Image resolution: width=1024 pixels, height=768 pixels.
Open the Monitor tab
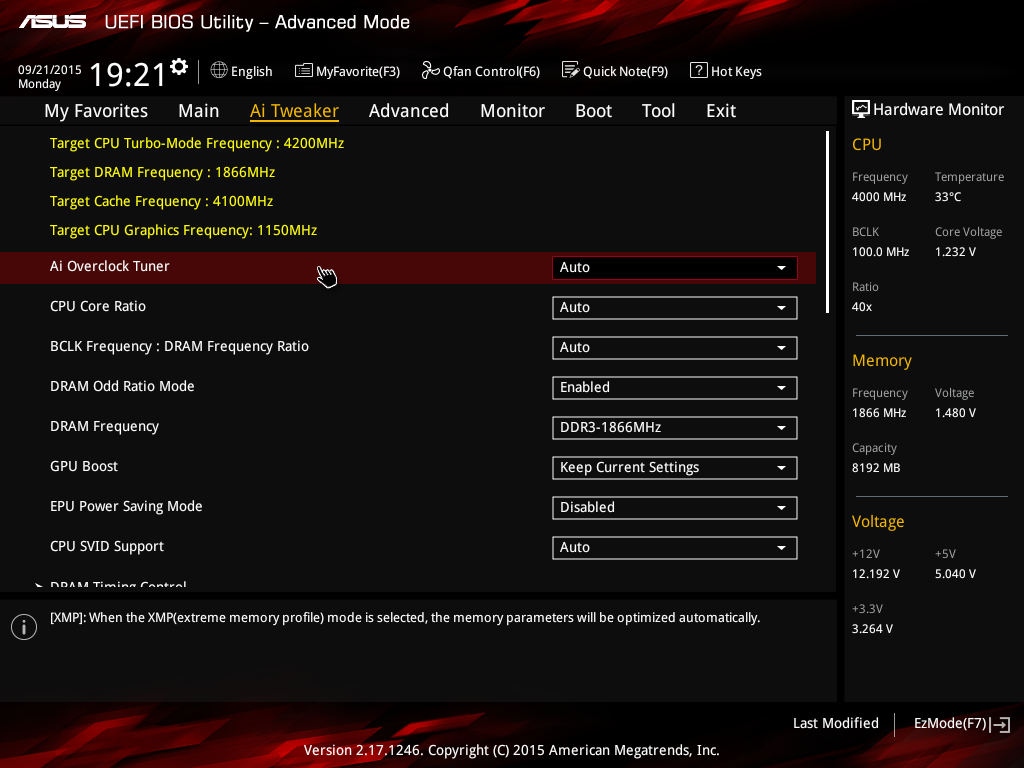(513, 111)
